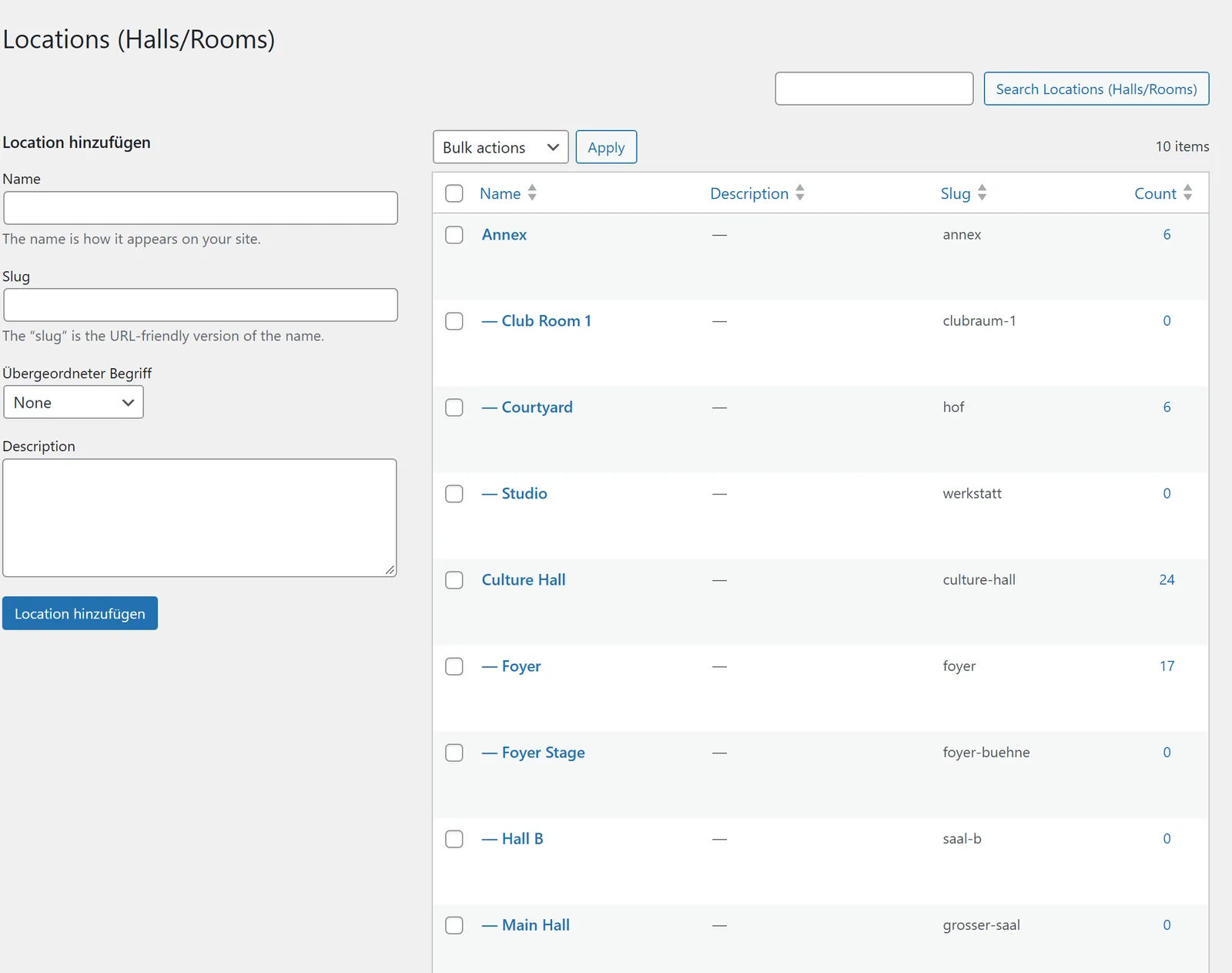The image size is (1232, 973).
Task: Click the Name column header link
Action: (x=500, y=193)
